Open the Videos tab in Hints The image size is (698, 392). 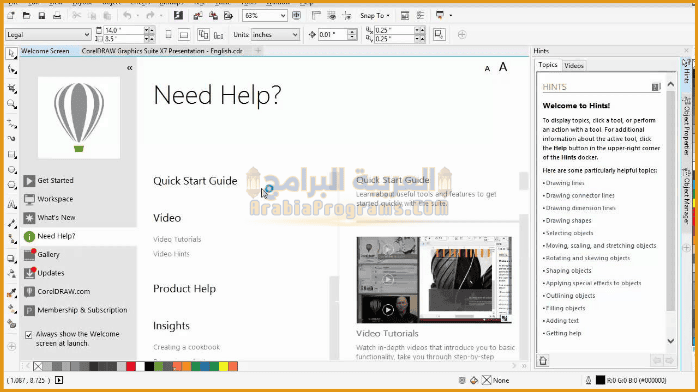(574, 65)
